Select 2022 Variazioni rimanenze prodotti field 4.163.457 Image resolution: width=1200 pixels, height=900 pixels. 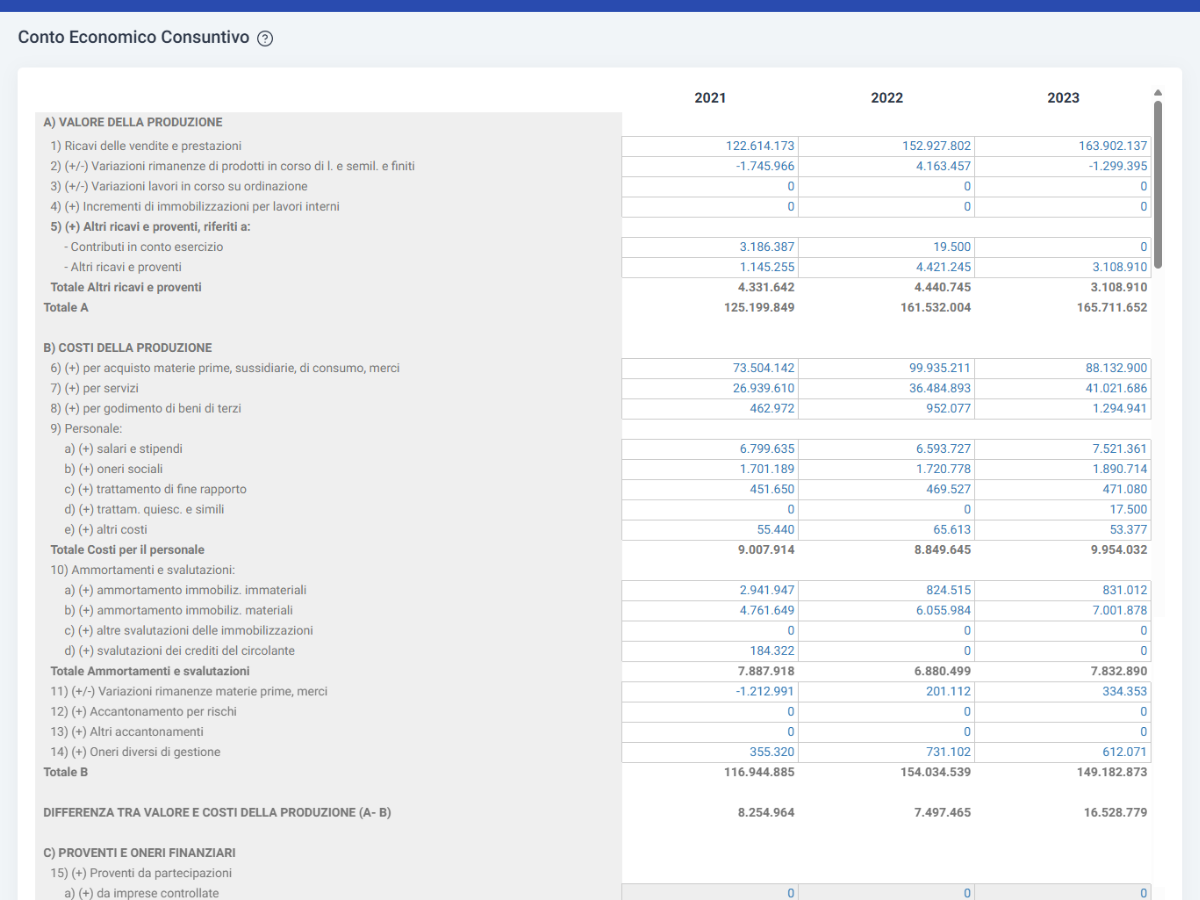(887, 167)
